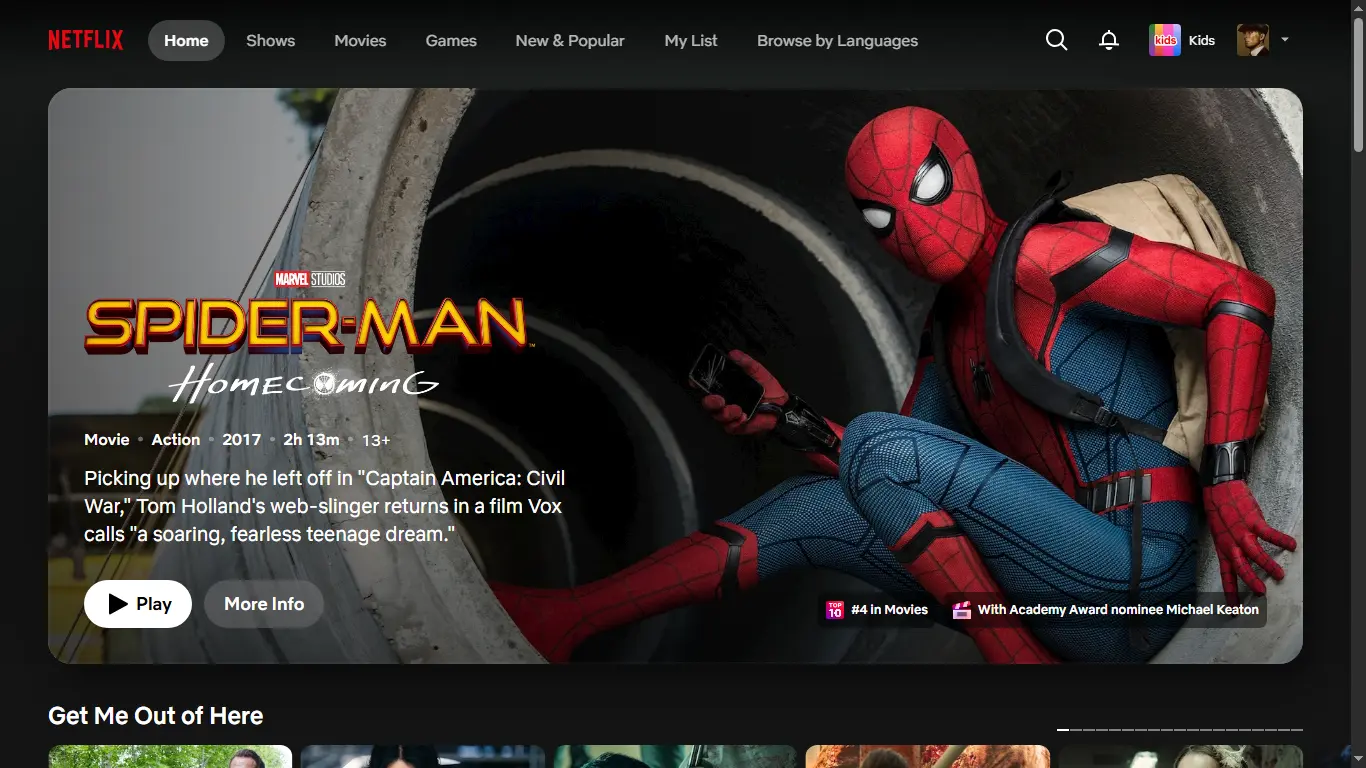
Task: Switch to the Kids profile
Action: pyautogui.click(x=1182, y=40)
